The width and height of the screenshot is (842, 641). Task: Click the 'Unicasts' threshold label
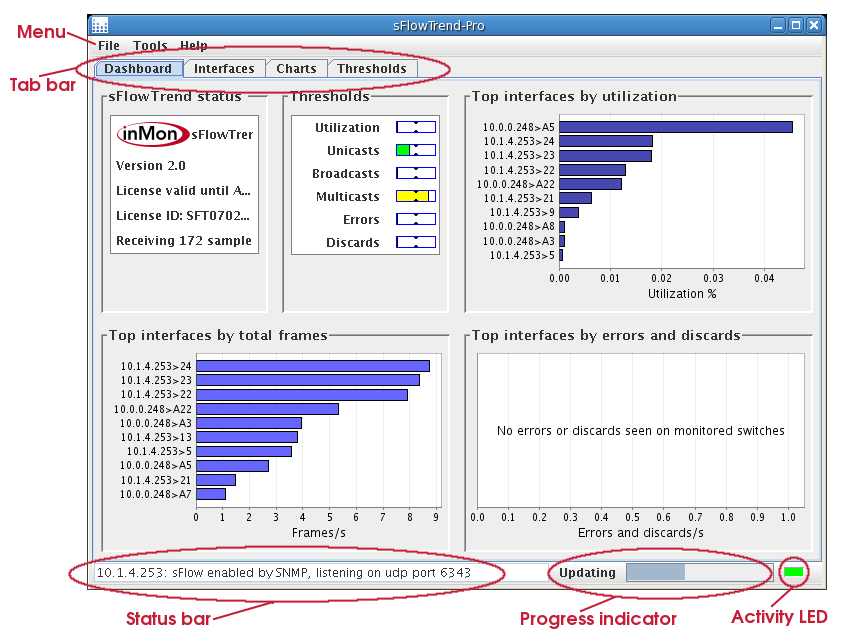click(353, 151)
